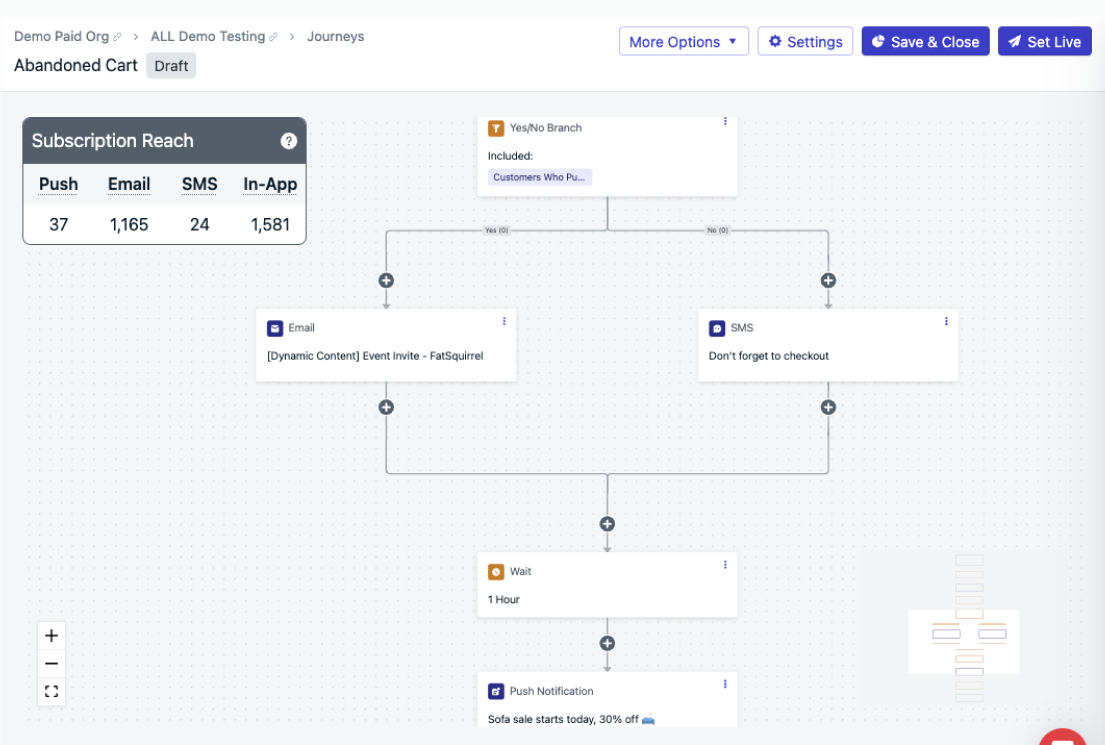Add step below the Wait node
The image size is (1105, 745).
[607, 644]
